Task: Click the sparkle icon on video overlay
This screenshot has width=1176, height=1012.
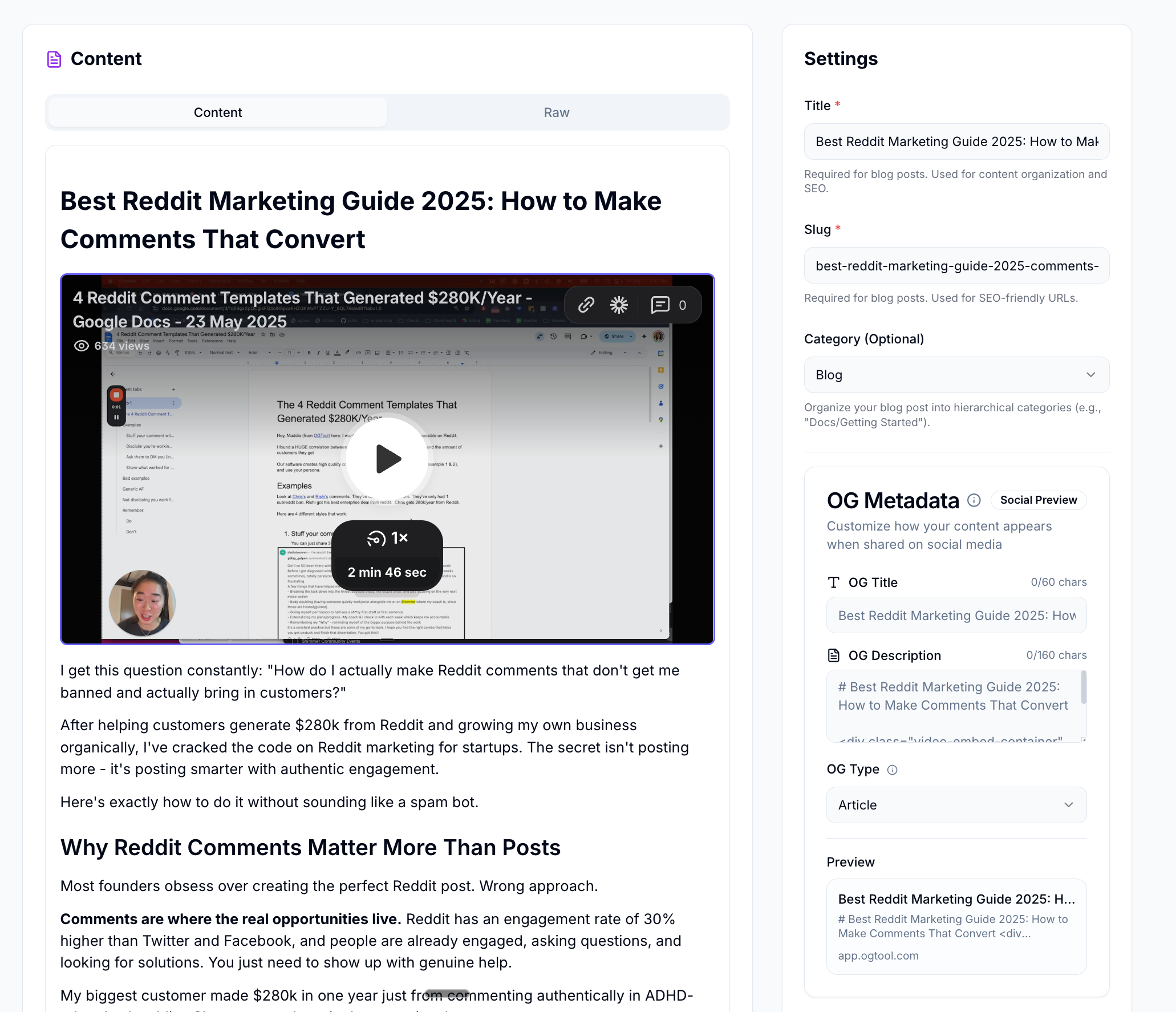Action: pyautogui.click(x=618, y=305)
